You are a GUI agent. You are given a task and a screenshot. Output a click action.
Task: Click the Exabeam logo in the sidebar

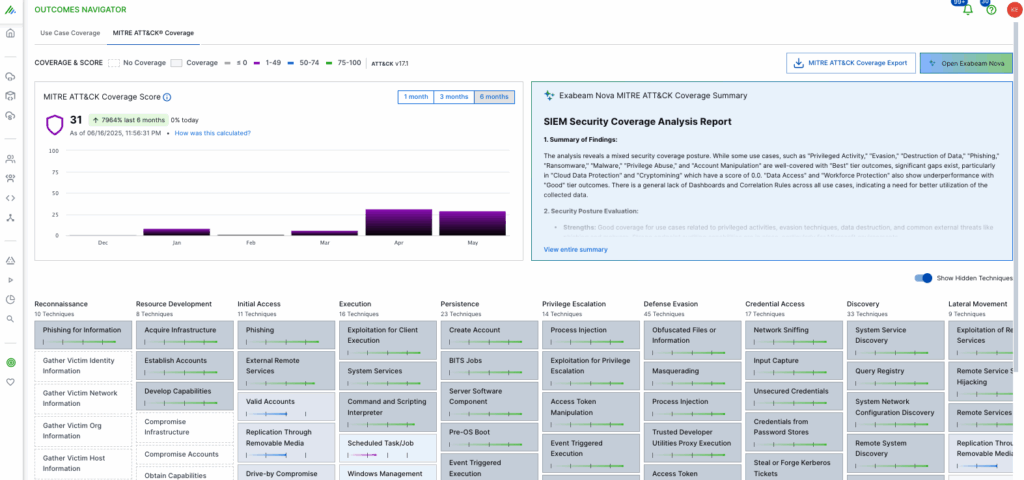pos(10,10)
